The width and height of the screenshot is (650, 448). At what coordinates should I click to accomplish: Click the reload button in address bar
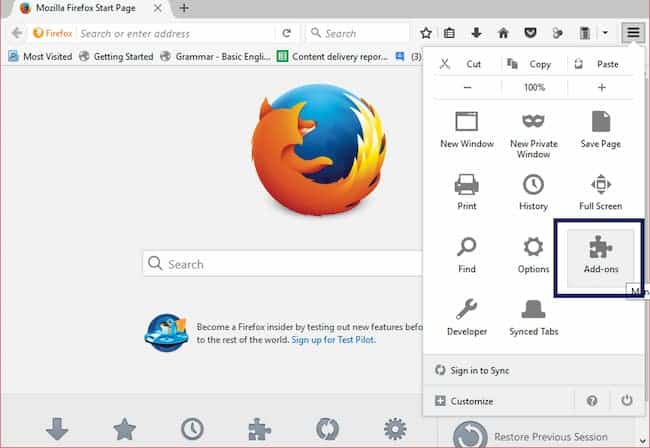pyautogui.click(x=286, y=33)
